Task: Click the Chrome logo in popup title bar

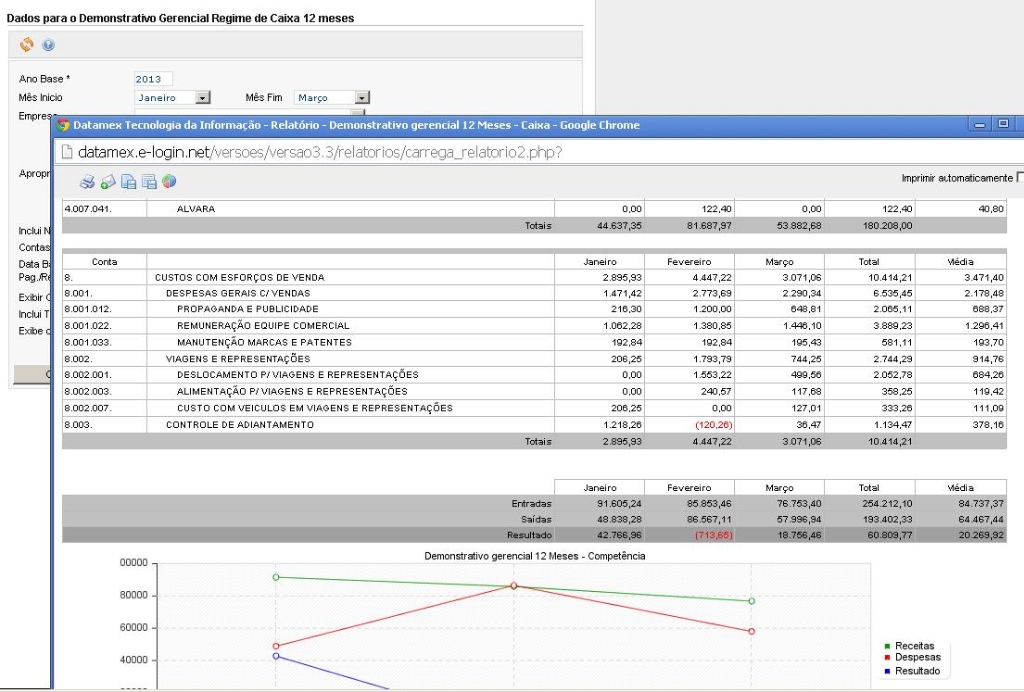Action: tap(63, 125)
